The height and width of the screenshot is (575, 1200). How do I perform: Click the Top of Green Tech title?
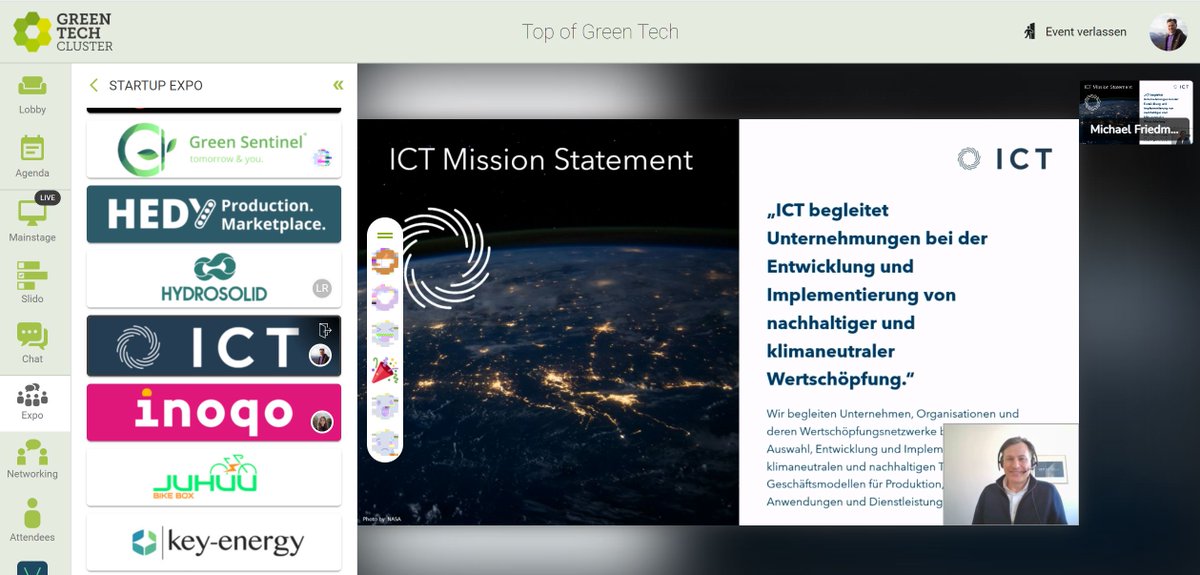(x=600, y=32)
